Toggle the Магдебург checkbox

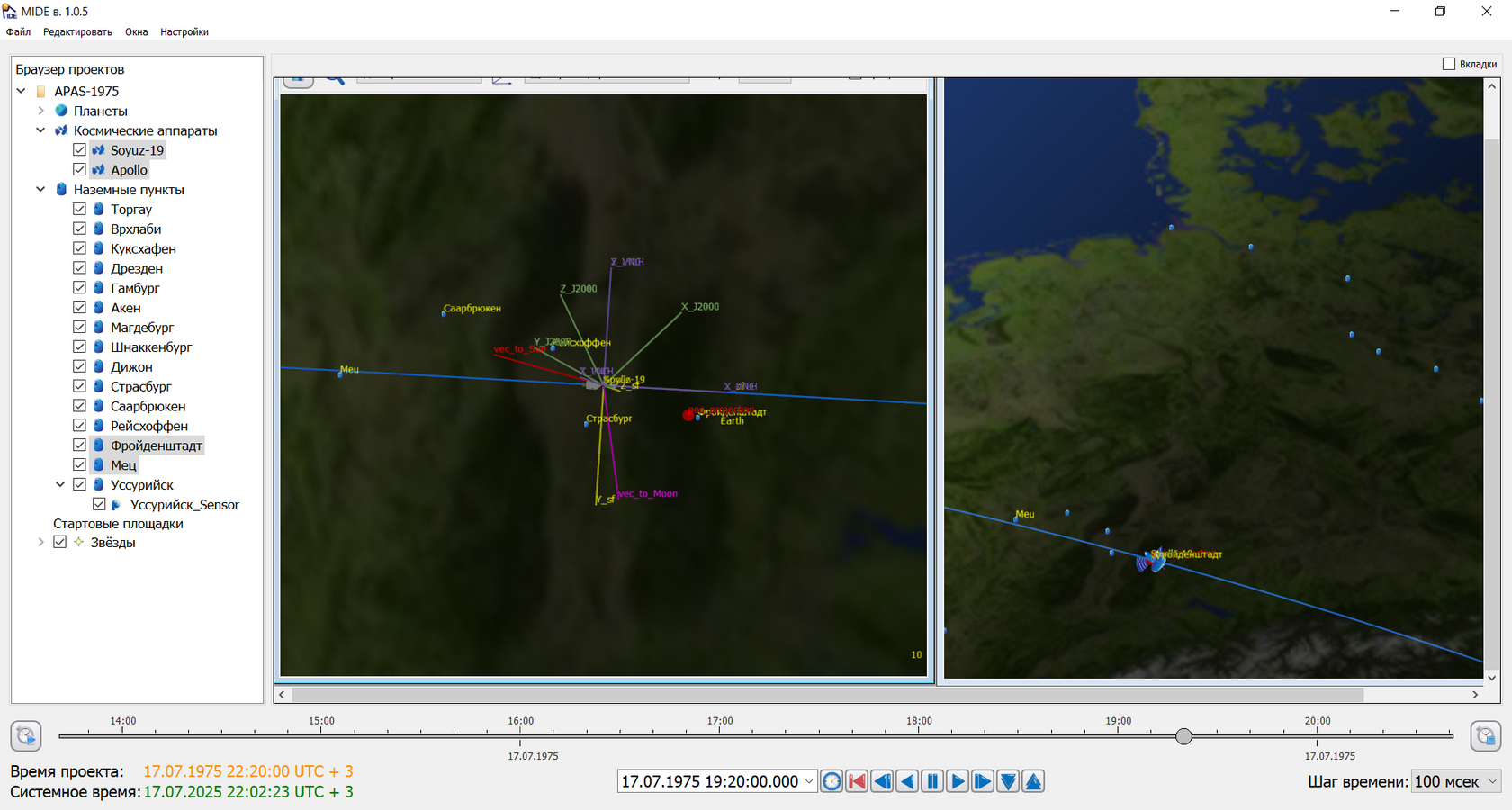coord(79,328)
